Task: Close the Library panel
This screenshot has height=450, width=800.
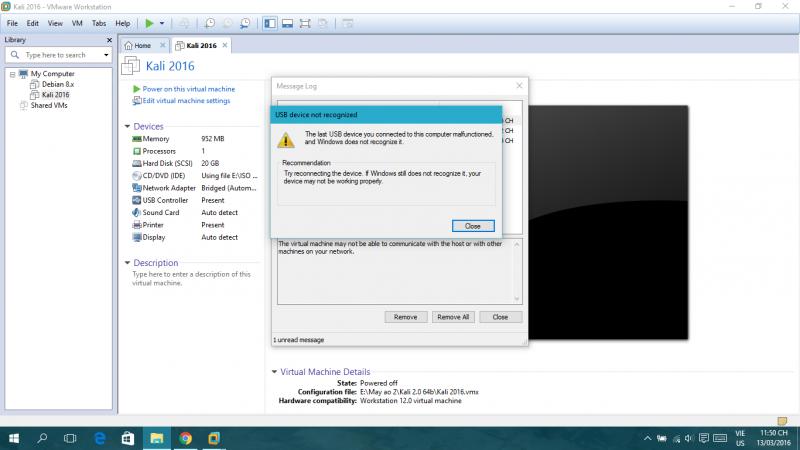Action: 109,40
